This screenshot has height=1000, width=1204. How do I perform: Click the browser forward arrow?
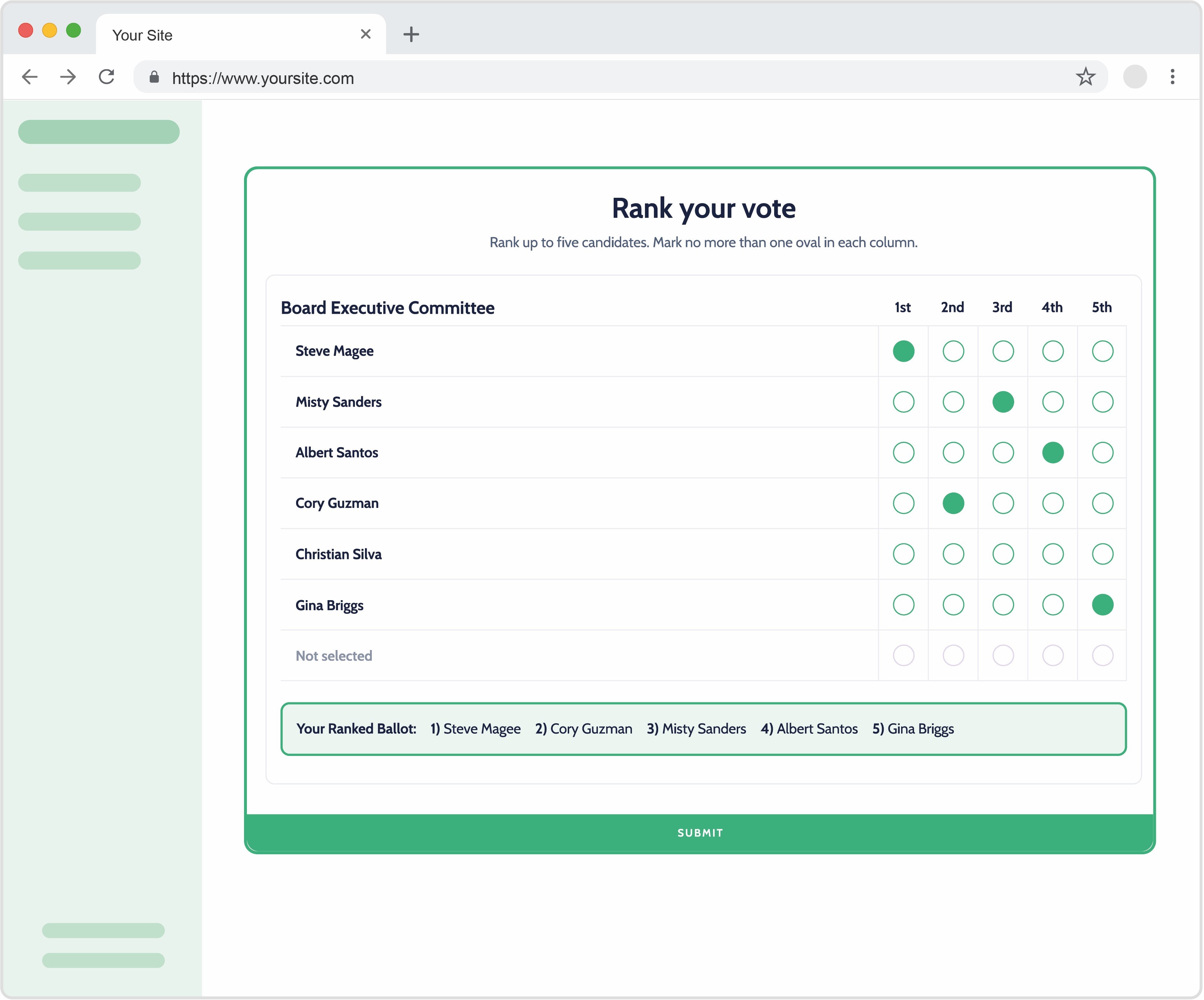[x=68, y=77]
